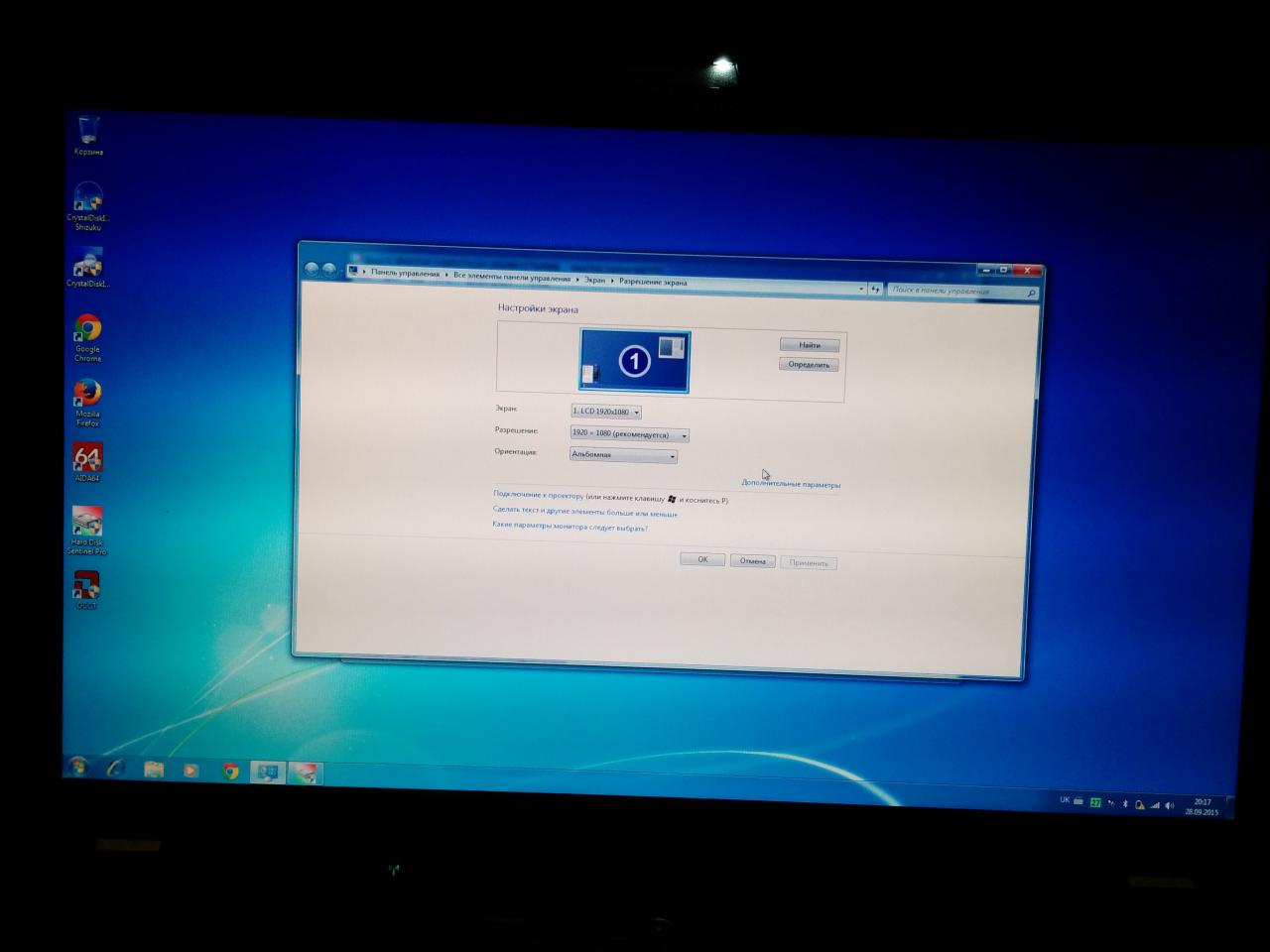Select the monitor 1 preview thumbnail
The image size is (1270, 952).
pyautogui.click(x=635, y=361)
